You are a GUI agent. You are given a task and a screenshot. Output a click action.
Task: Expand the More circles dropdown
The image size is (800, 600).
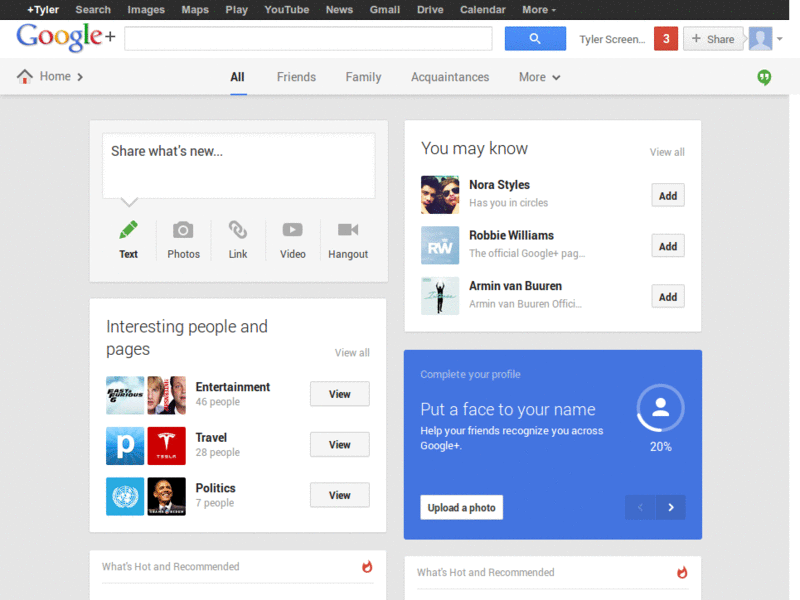pyautogui.click(x=539, y=77)
